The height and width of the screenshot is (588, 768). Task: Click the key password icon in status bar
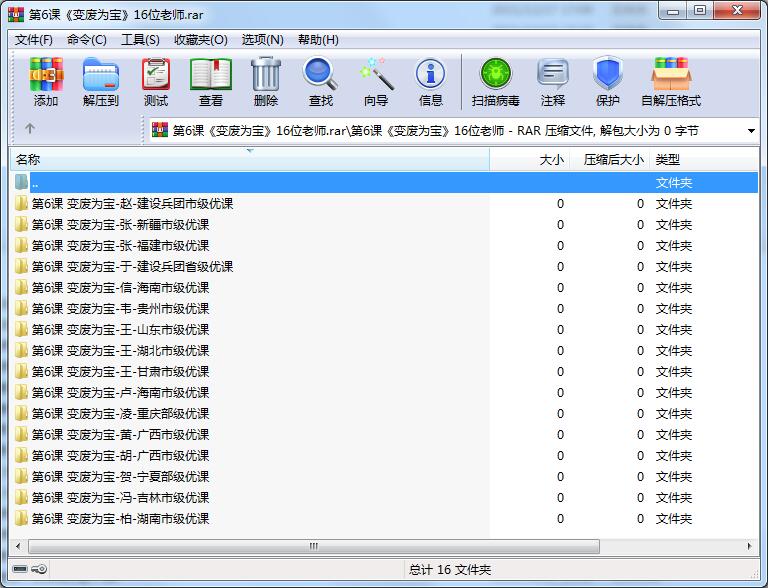point(39,569)
